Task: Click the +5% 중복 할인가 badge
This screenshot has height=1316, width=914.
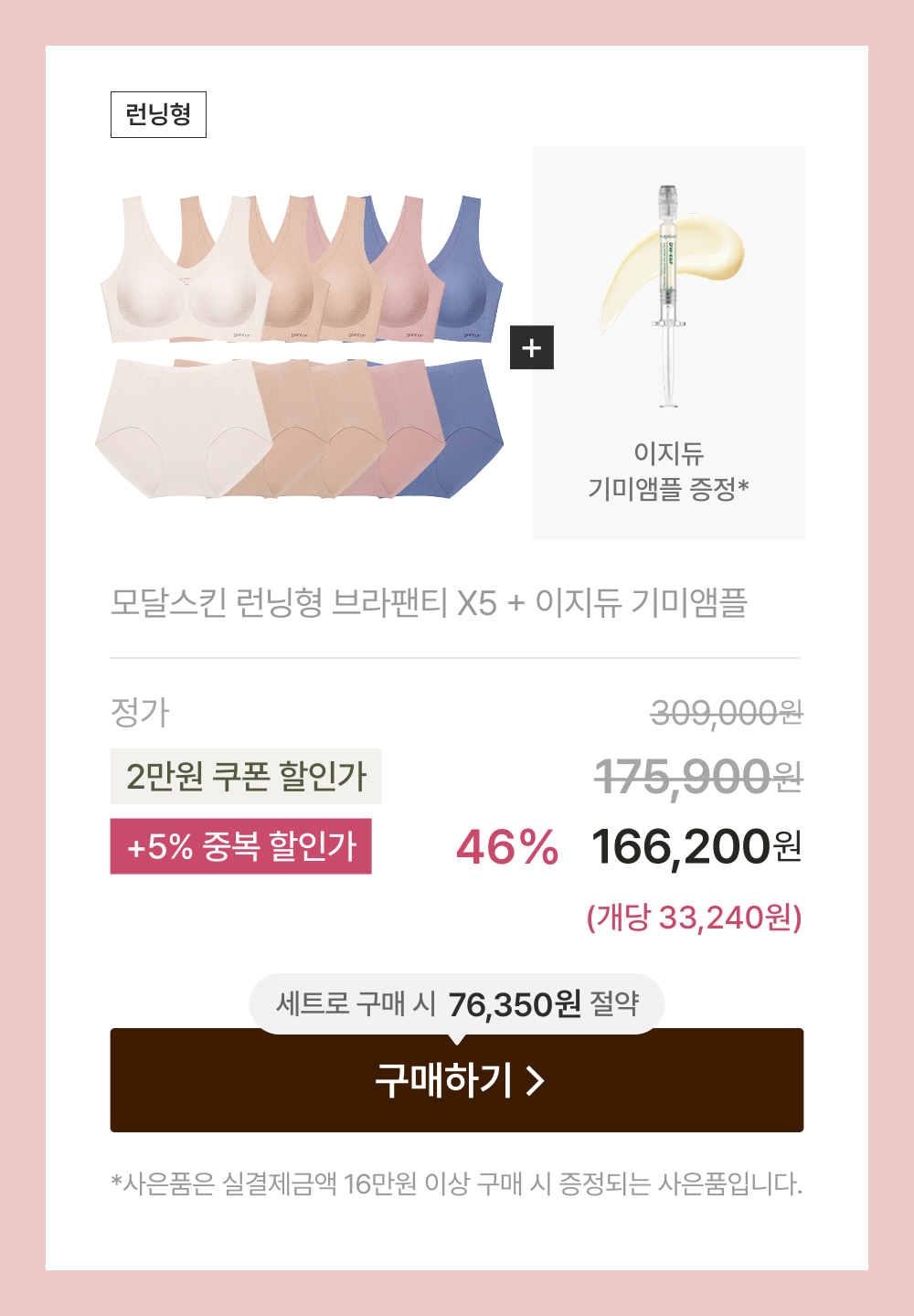Action: click(x=241, y=846)
